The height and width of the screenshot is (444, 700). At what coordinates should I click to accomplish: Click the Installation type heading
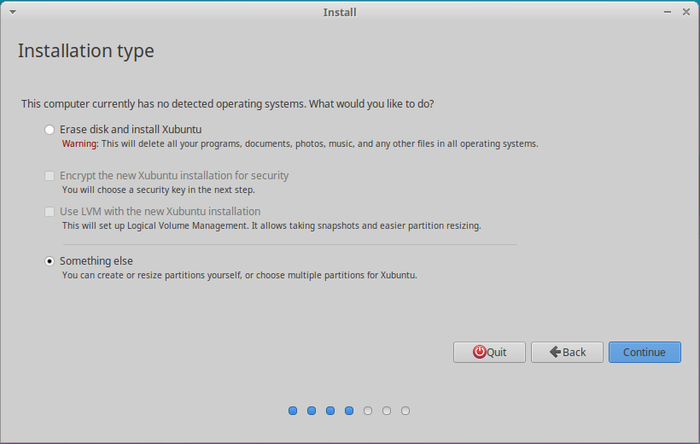click(86, 51)
